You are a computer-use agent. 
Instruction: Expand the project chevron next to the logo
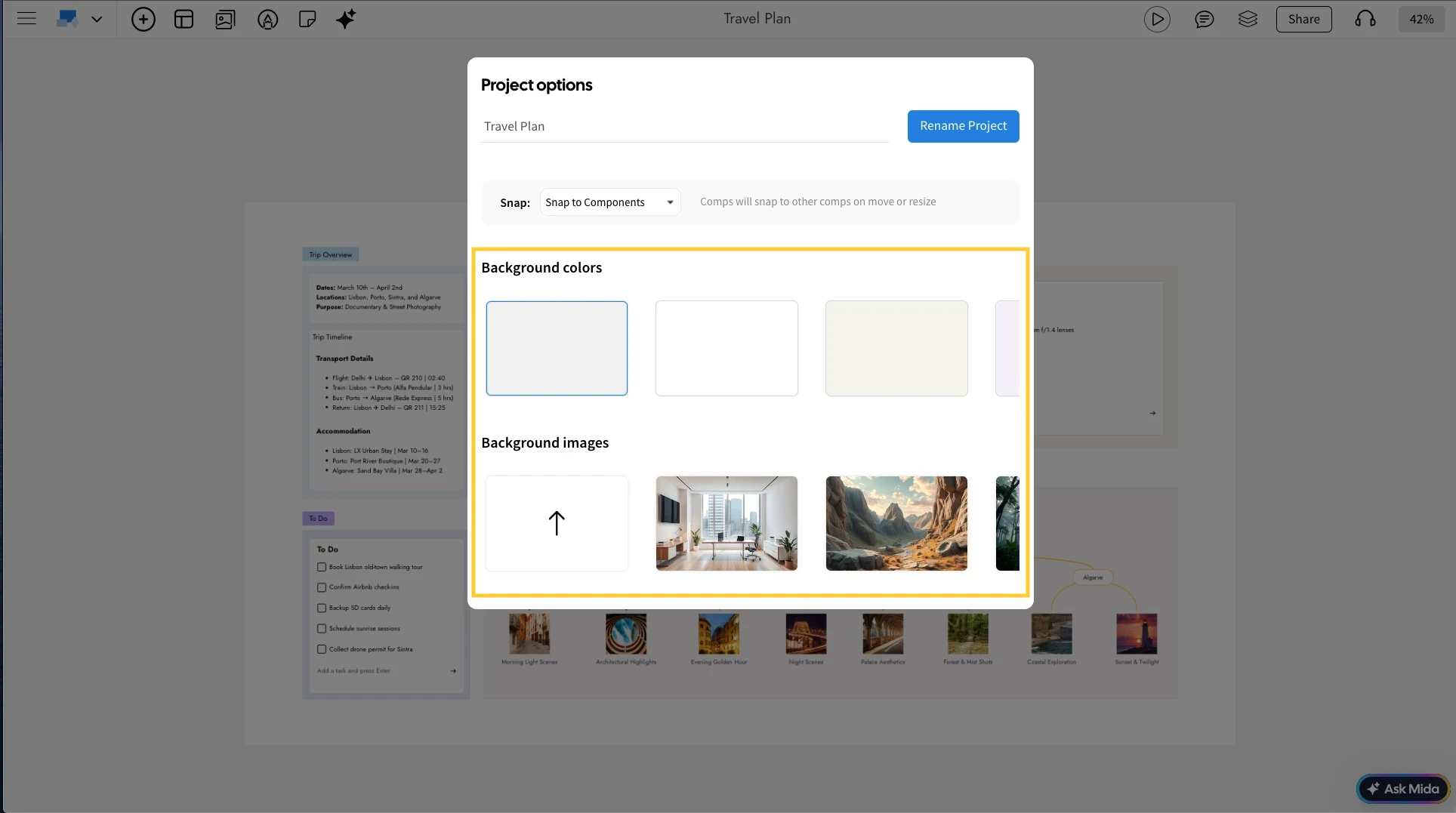97,19
